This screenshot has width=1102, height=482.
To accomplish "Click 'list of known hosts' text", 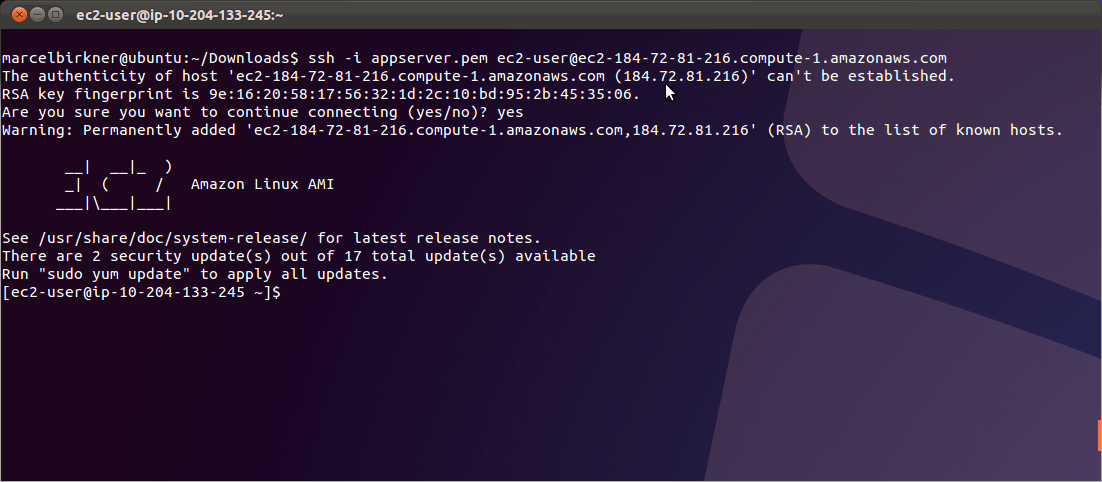I will coord(978,130).
